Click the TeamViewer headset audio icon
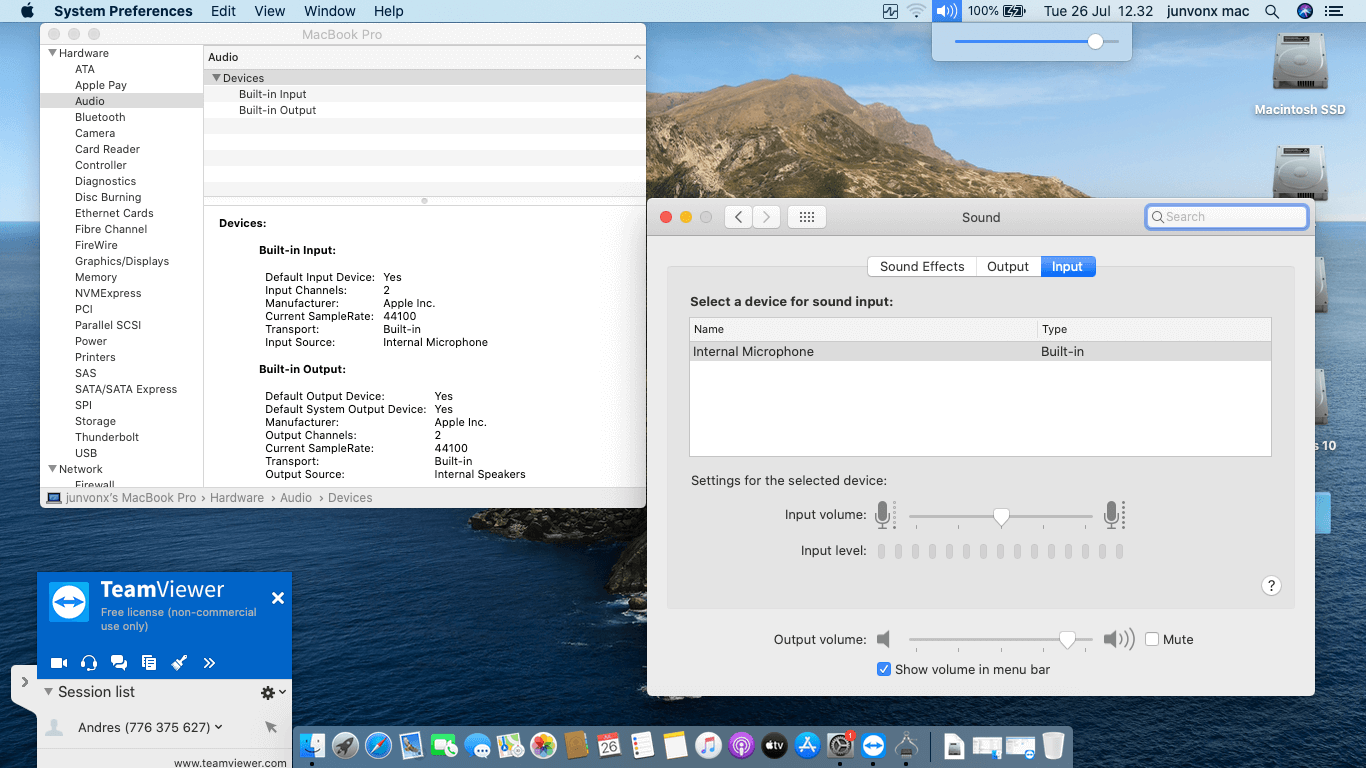This screenshot has width=1366, height=768. pos(89,662)
